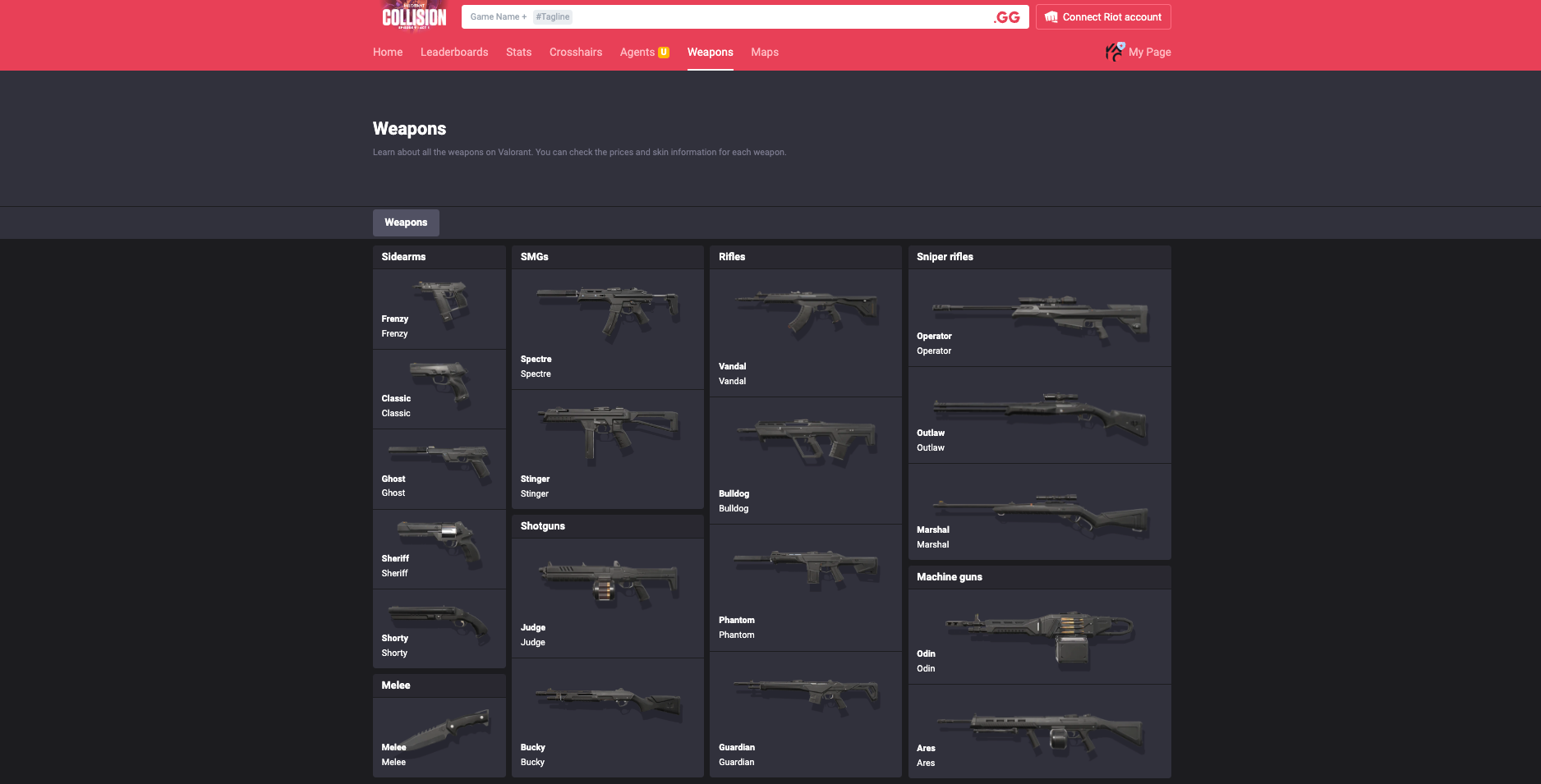The height and width of the screenshot is (784, 1541).
Task: Click the Melee category header
Action: [x=439, y=685]
